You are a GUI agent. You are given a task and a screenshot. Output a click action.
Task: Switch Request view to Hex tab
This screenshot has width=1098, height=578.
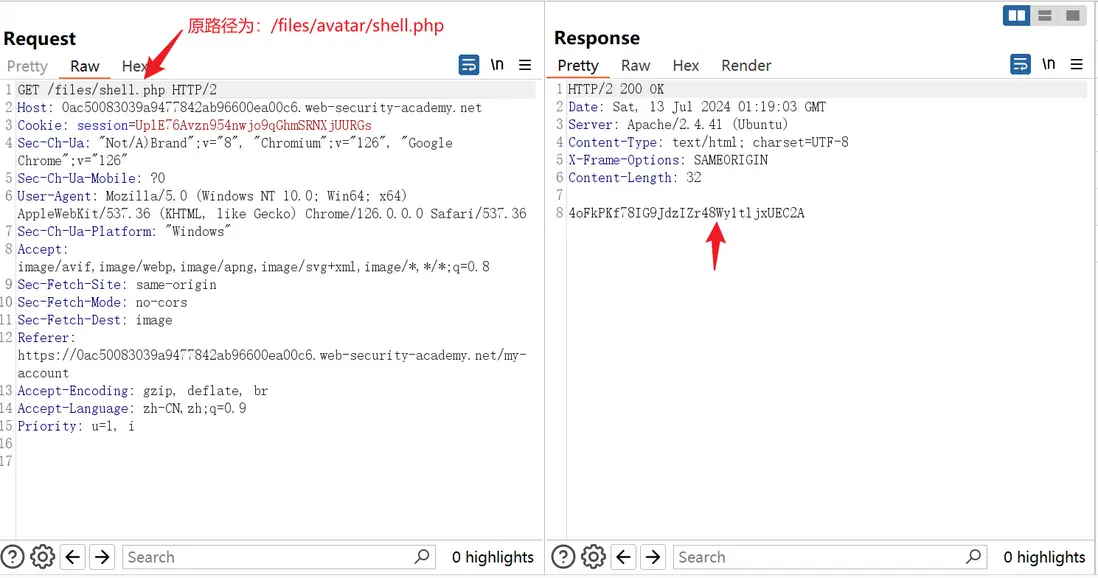click(134, 67)
